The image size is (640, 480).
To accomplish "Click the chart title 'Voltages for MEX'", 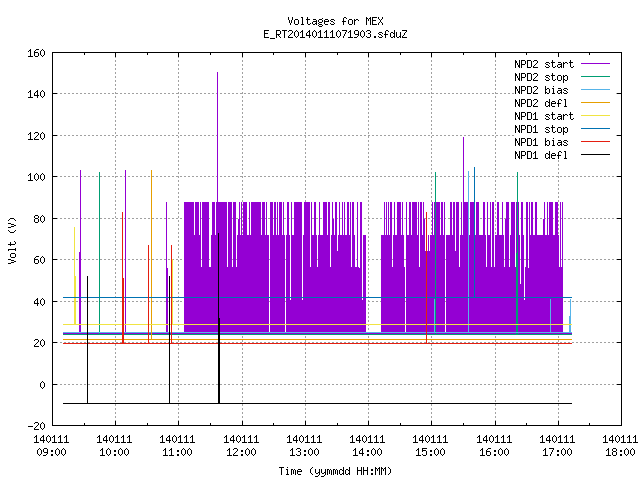I will coord(335,21).
